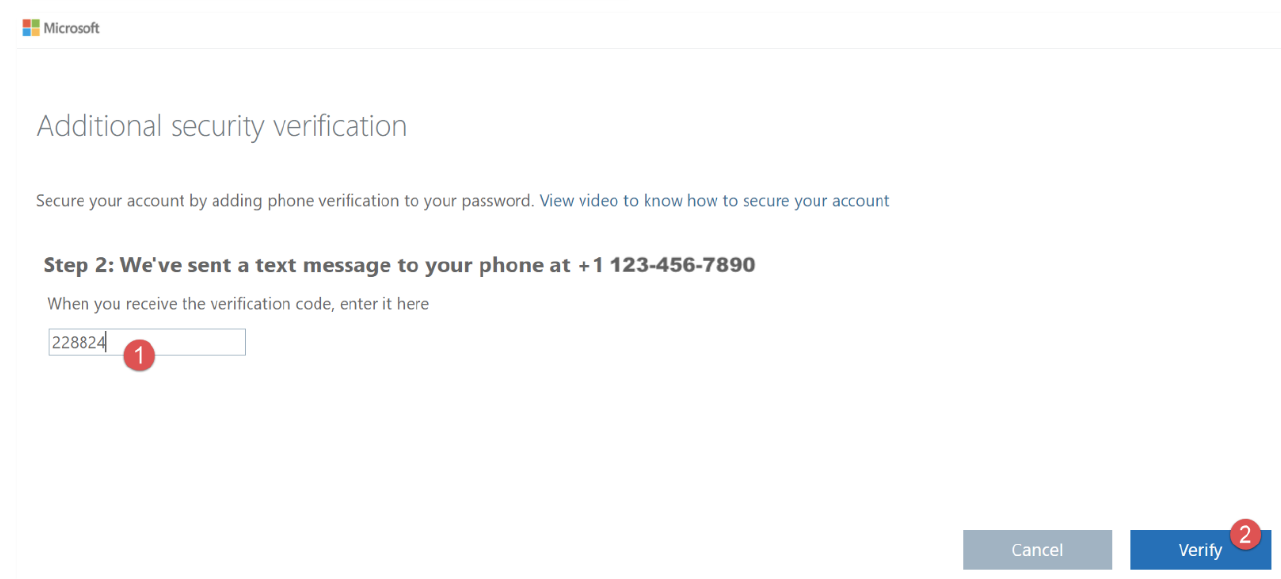Click the 'Secure your account by adding' sentence
1281x579 pixels.
[x=285, y=200]
